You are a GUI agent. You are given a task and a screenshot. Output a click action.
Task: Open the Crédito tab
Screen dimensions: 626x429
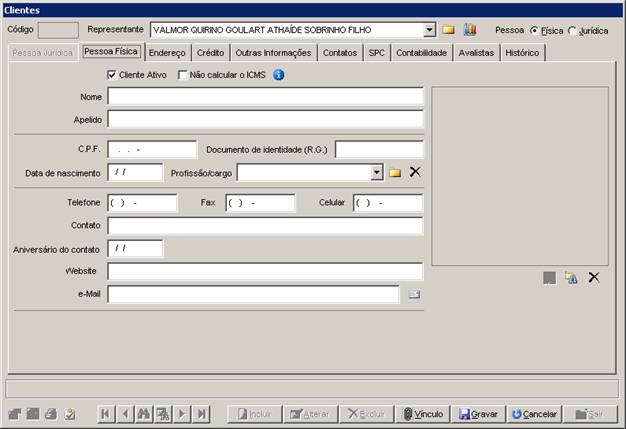[210, 53]
